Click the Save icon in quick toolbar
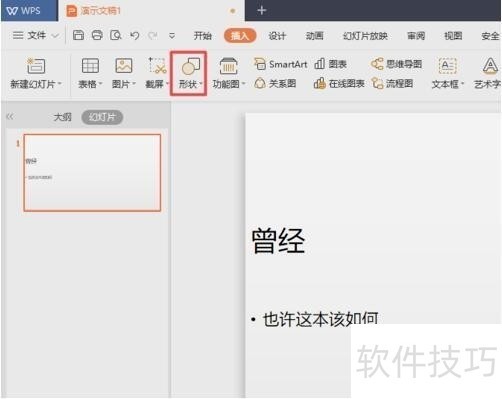The width and height of the screenshot is (502, 399). tap(78, 35)
